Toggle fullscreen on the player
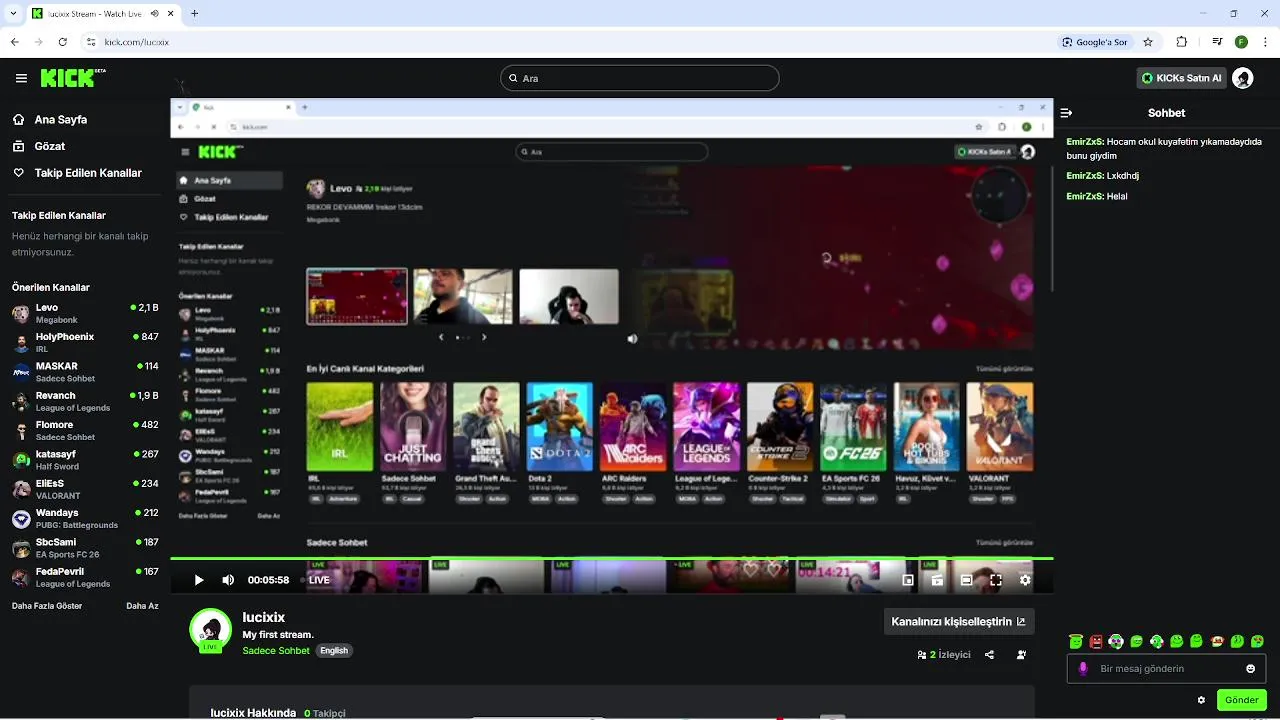Viewport: 1280px width, 720px height. (996, 580)
